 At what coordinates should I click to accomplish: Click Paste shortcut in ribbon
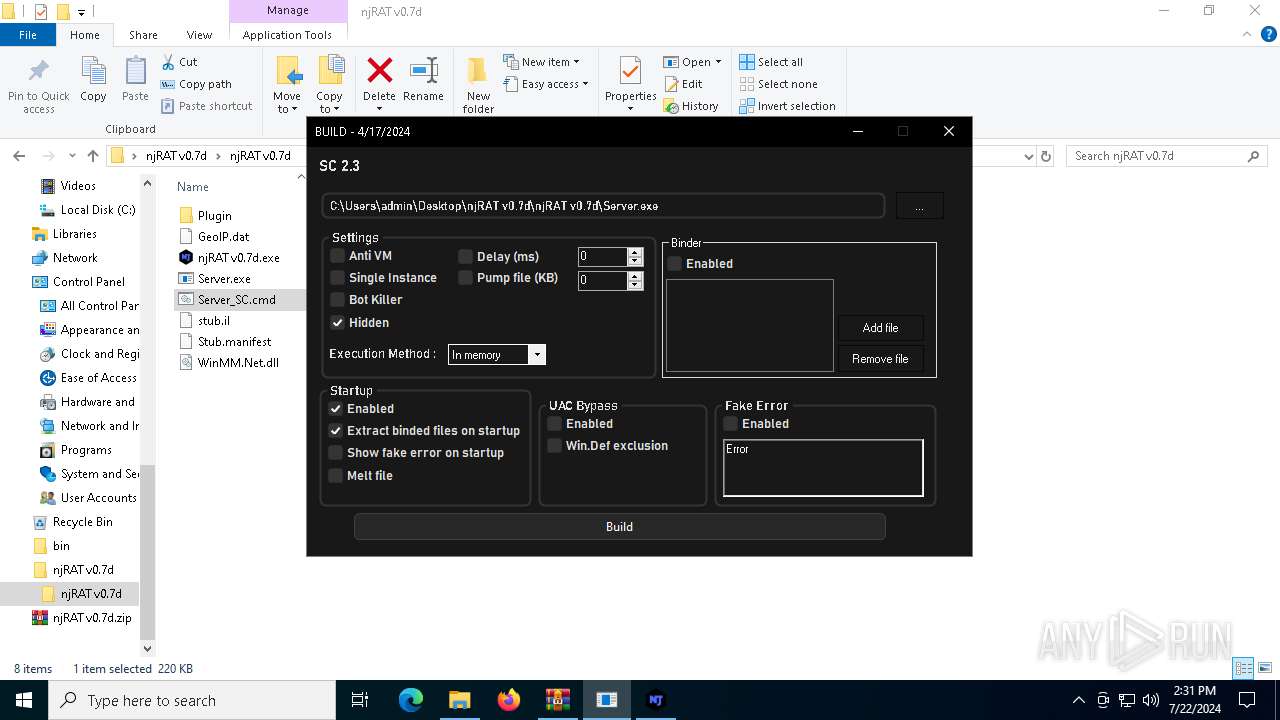coord(206,106)
